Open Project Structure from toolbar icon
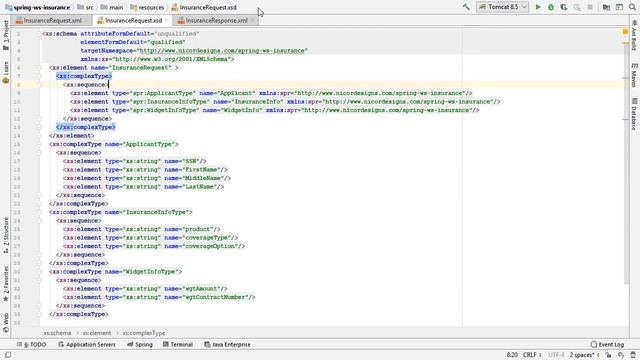 (x=607, y=7)
